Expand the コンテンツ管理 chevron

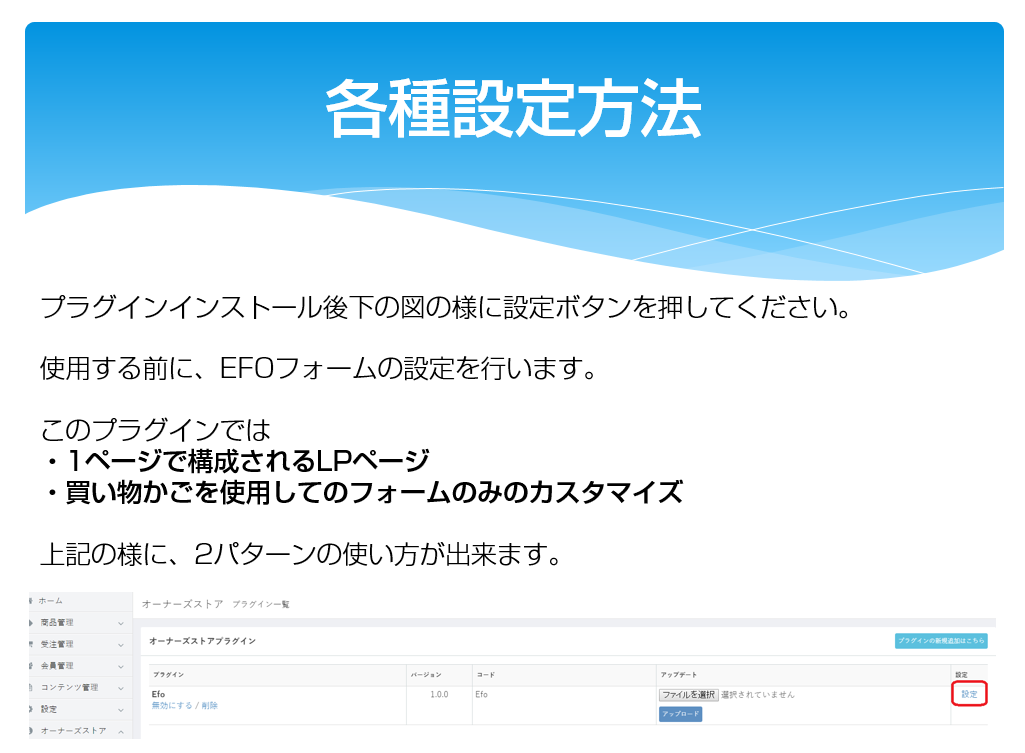click(x=121, y=688)
